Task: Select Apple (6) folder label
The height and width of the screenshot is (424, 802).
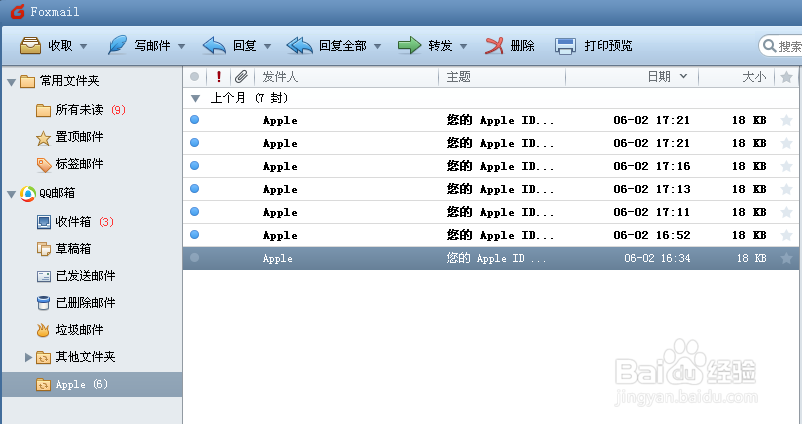Action: 82,384
